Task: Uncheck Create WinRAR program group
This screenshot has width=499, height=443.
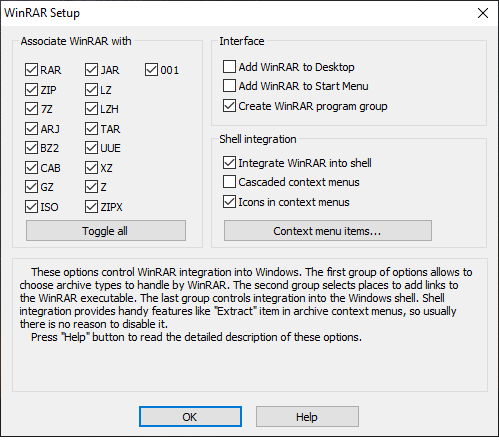Action: click(x=229, y=106)
